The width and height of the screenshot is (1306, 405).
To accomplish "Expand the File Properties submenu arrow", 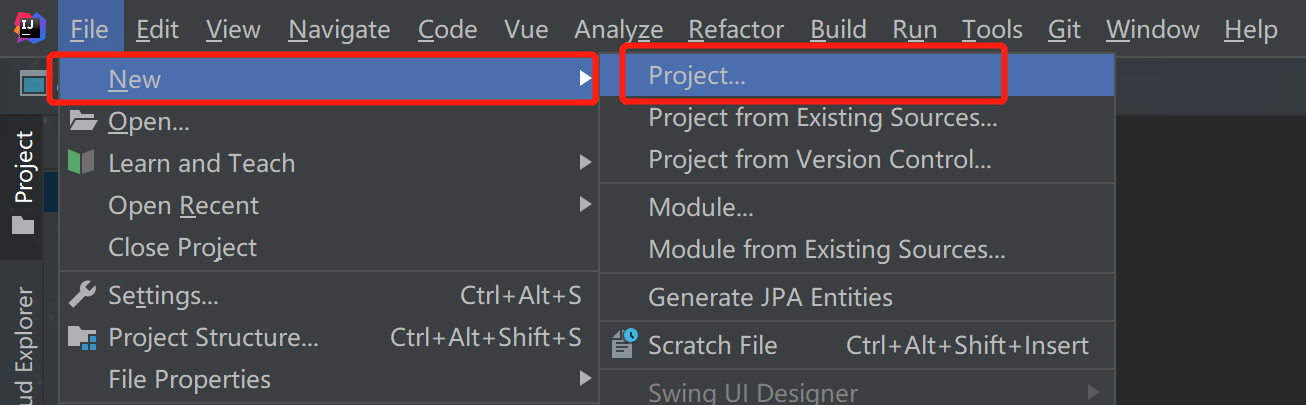I will point(585,379).
